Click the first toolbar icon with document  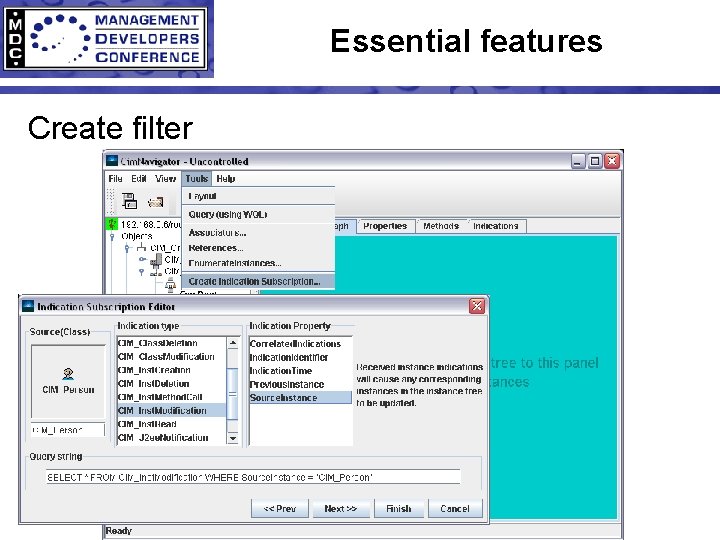pyautogui.click(x=129, y=201)
